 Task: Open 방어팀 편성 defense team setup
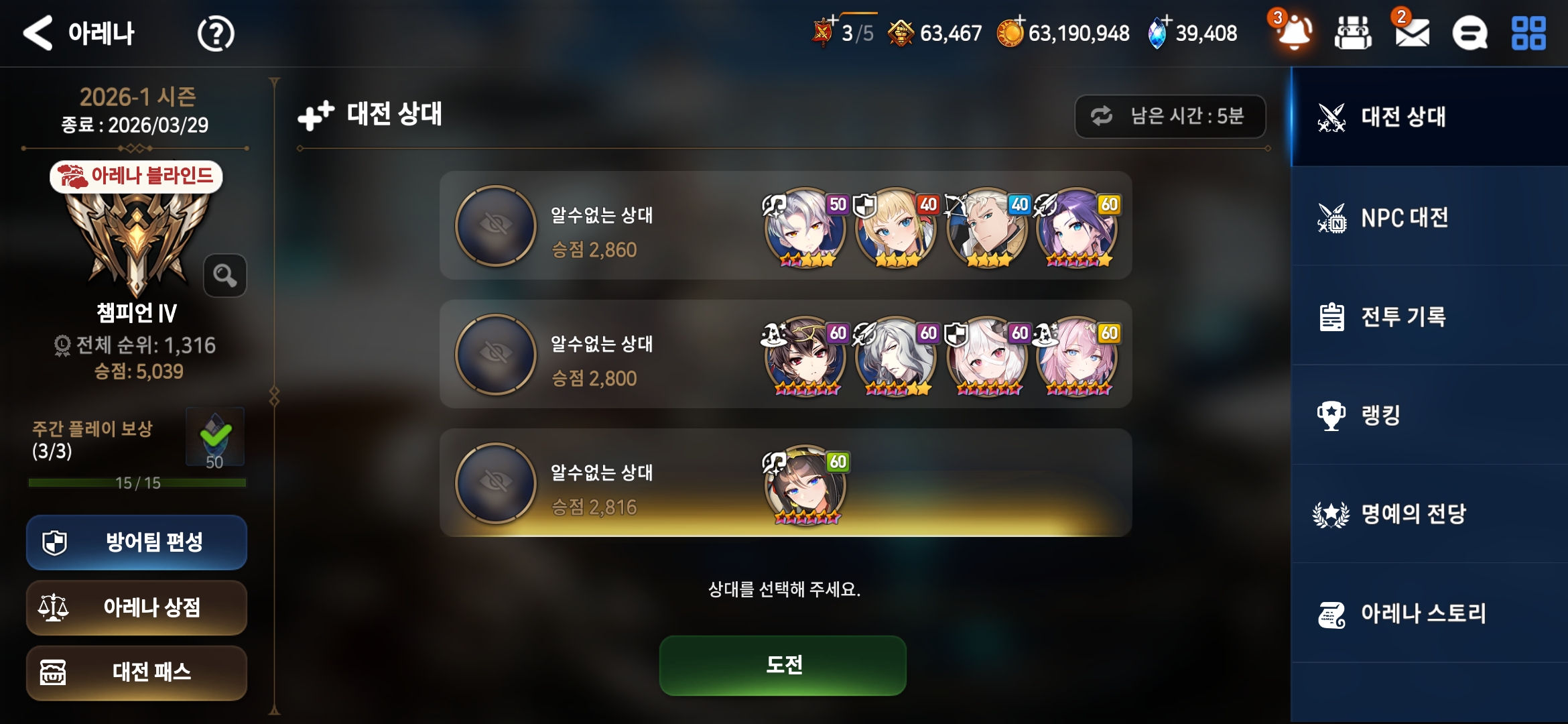137,542
